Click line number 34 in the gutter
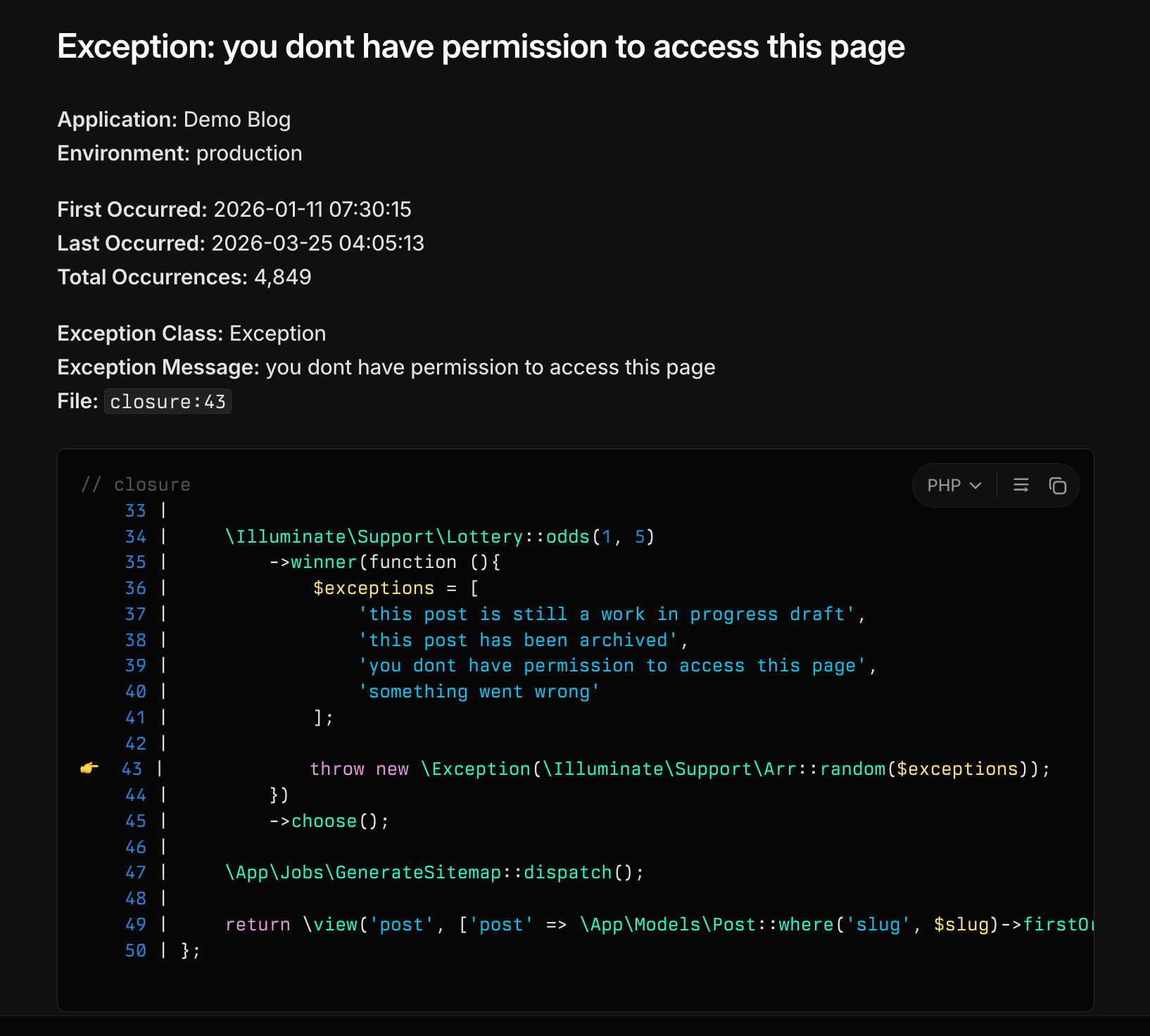The height and width of the screenshot is (1036, 1150). [x=136, y=537]
